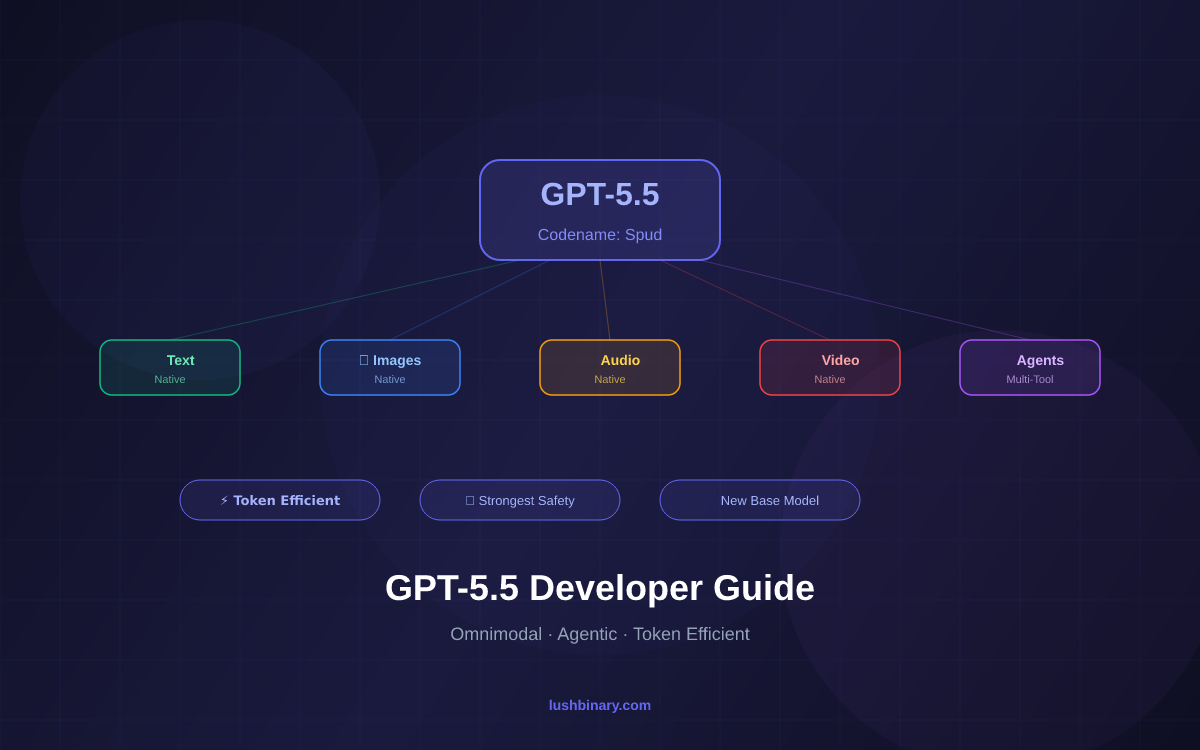The image size is (1200, 750).
Task: Click the Native label under Text
Action: pos(170,379)
